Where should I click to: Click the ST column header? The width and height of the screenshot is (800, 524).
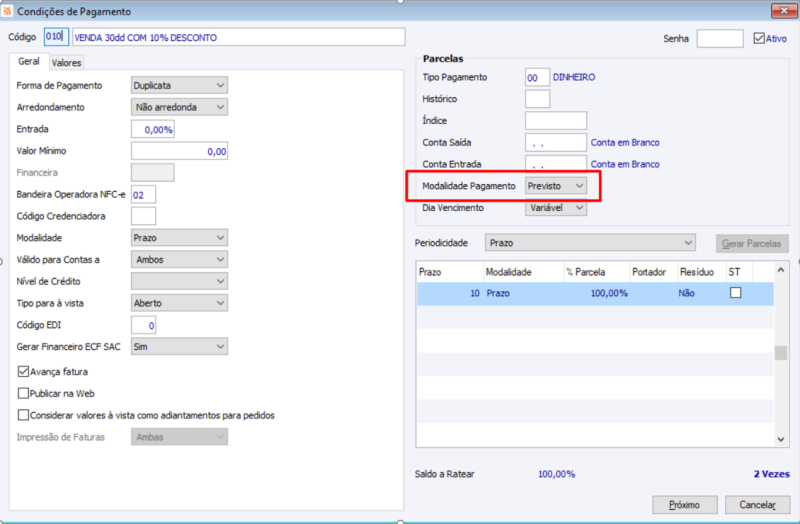coord(739,272)
